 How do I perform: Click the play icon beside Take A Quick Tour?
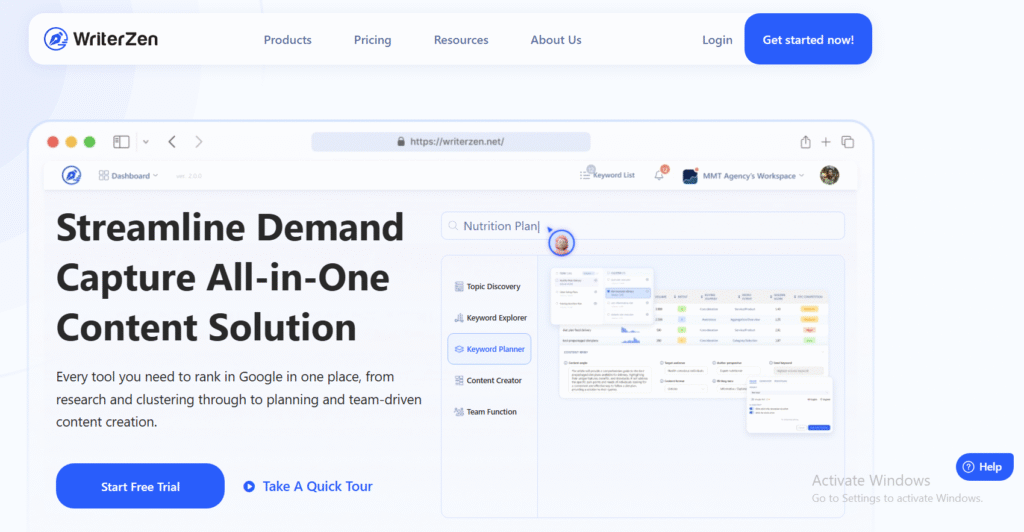pos(249,487)
